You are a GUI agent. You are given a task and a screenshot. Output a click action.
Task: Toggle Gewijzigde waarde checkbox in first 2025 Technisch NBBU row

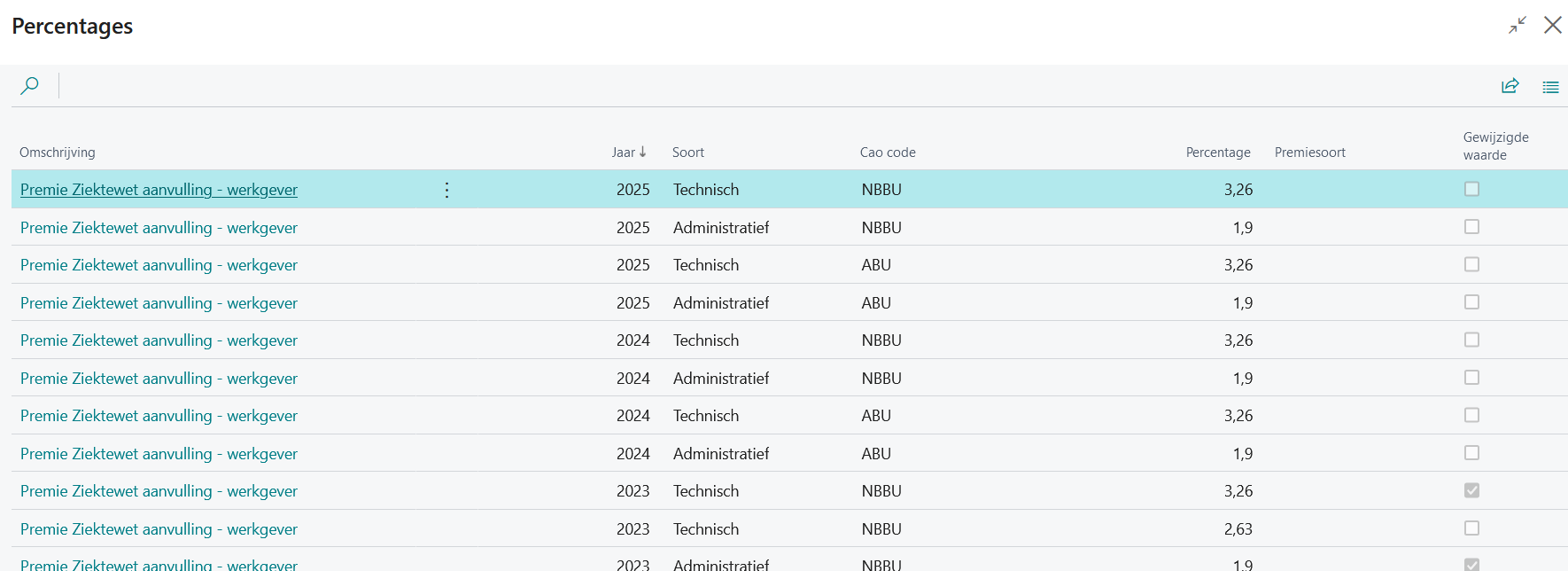(1471, 189)
